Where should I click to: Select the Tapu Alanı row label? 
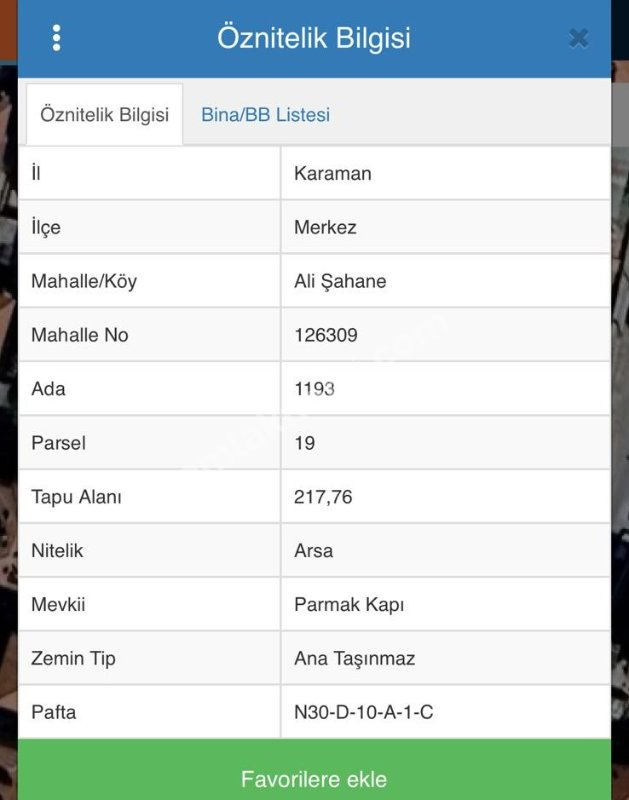76,497
